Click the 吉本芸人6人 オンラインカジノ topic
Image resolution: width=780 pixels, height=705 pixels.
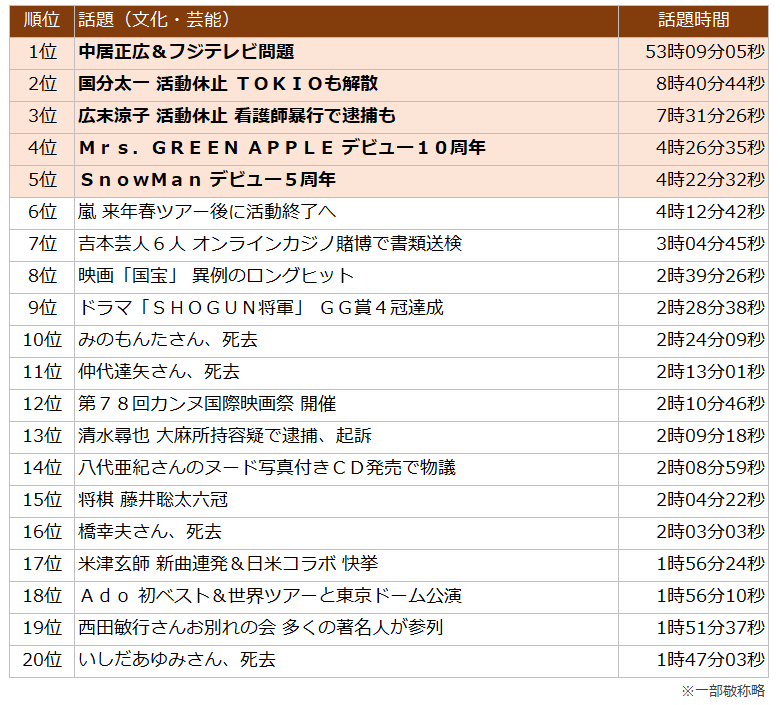pyautogui.click(x=270, y=244)
